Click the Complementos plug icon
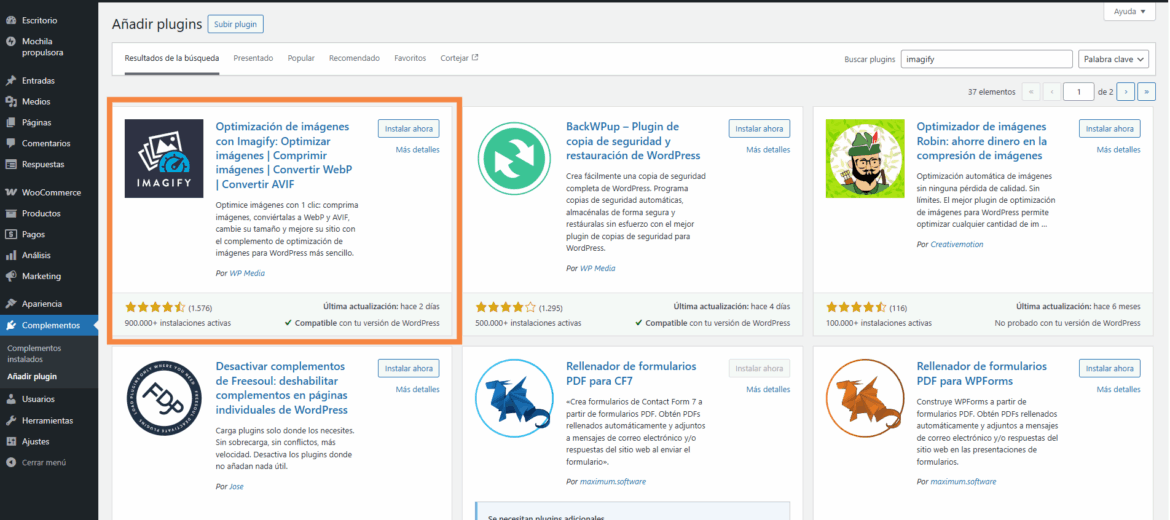 tap(10, 325)
